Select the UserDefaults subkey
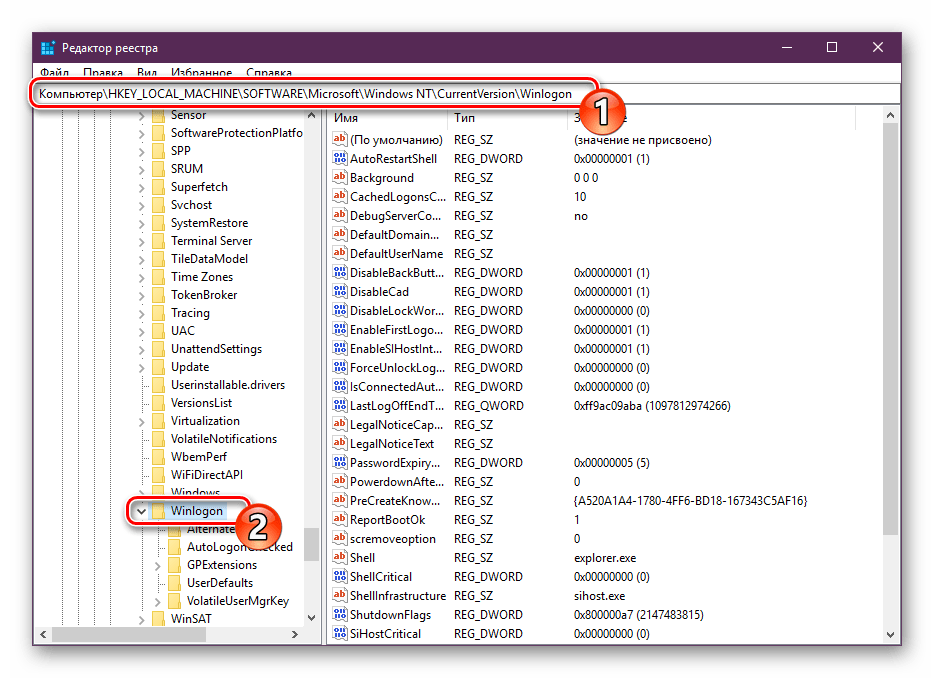 point(219,583)
